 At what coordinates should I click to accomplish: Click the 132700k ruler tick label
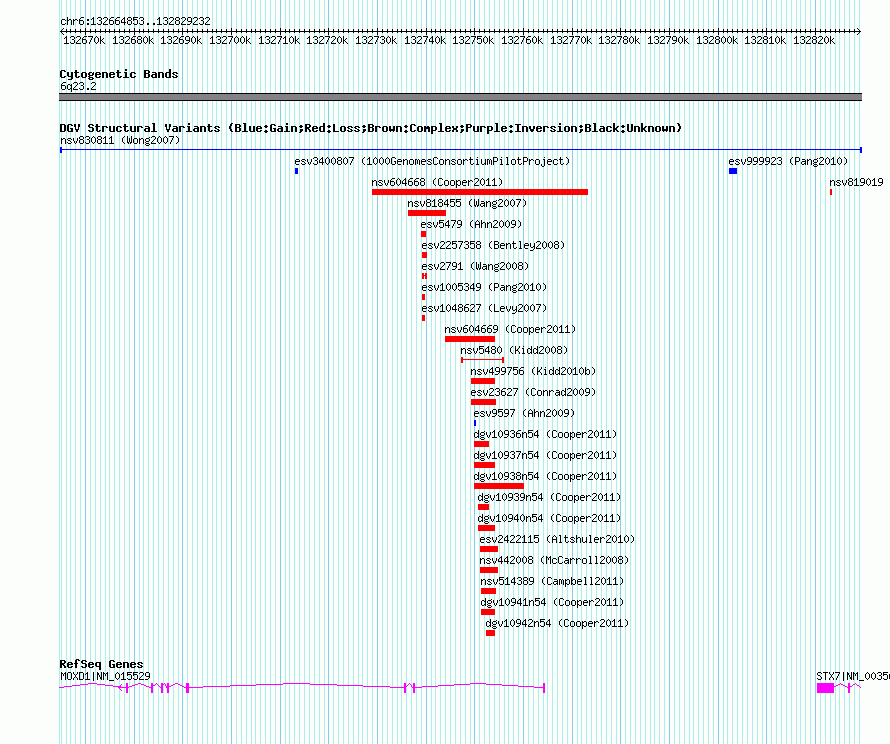coord(230,40)
